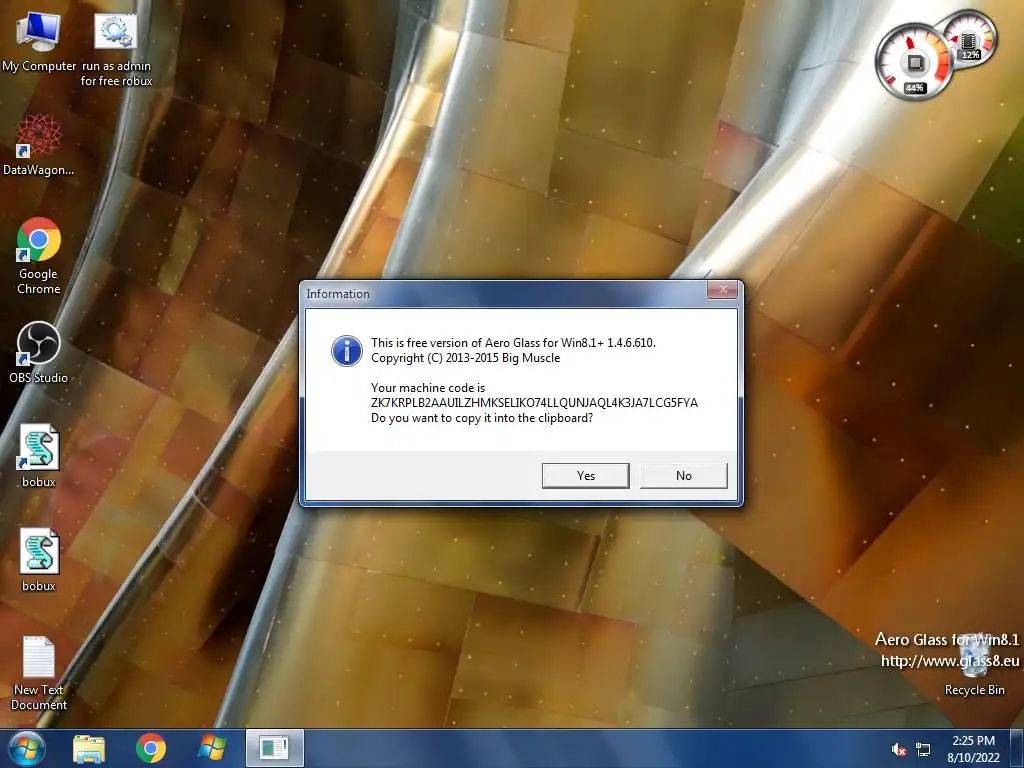Click the 'Copyright (C) 2013-2015 Big Muscle' text
The image size is (1024, 768).
[466, 358]
